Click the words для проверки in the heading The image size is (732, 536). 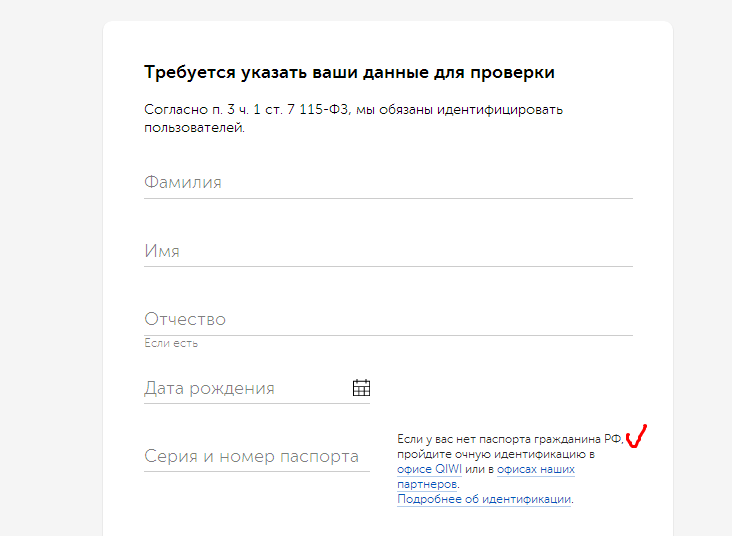(x=501, y=73)
